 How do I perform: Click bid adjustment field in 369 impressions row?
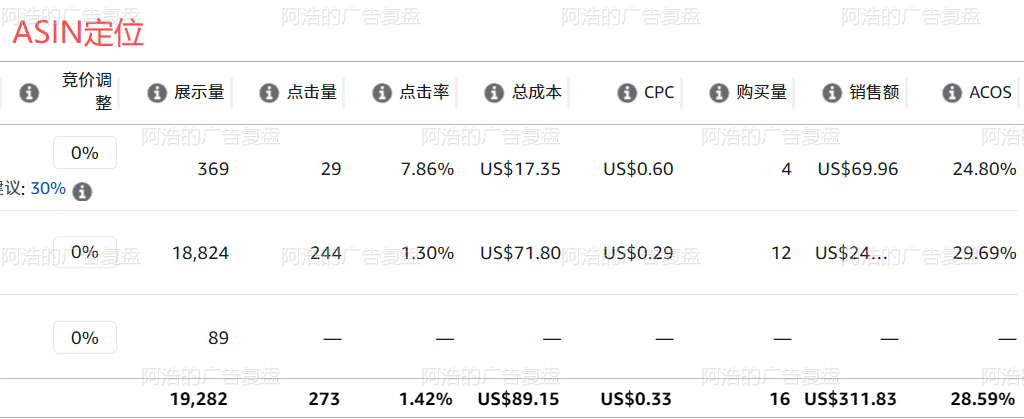coord(85,153)
